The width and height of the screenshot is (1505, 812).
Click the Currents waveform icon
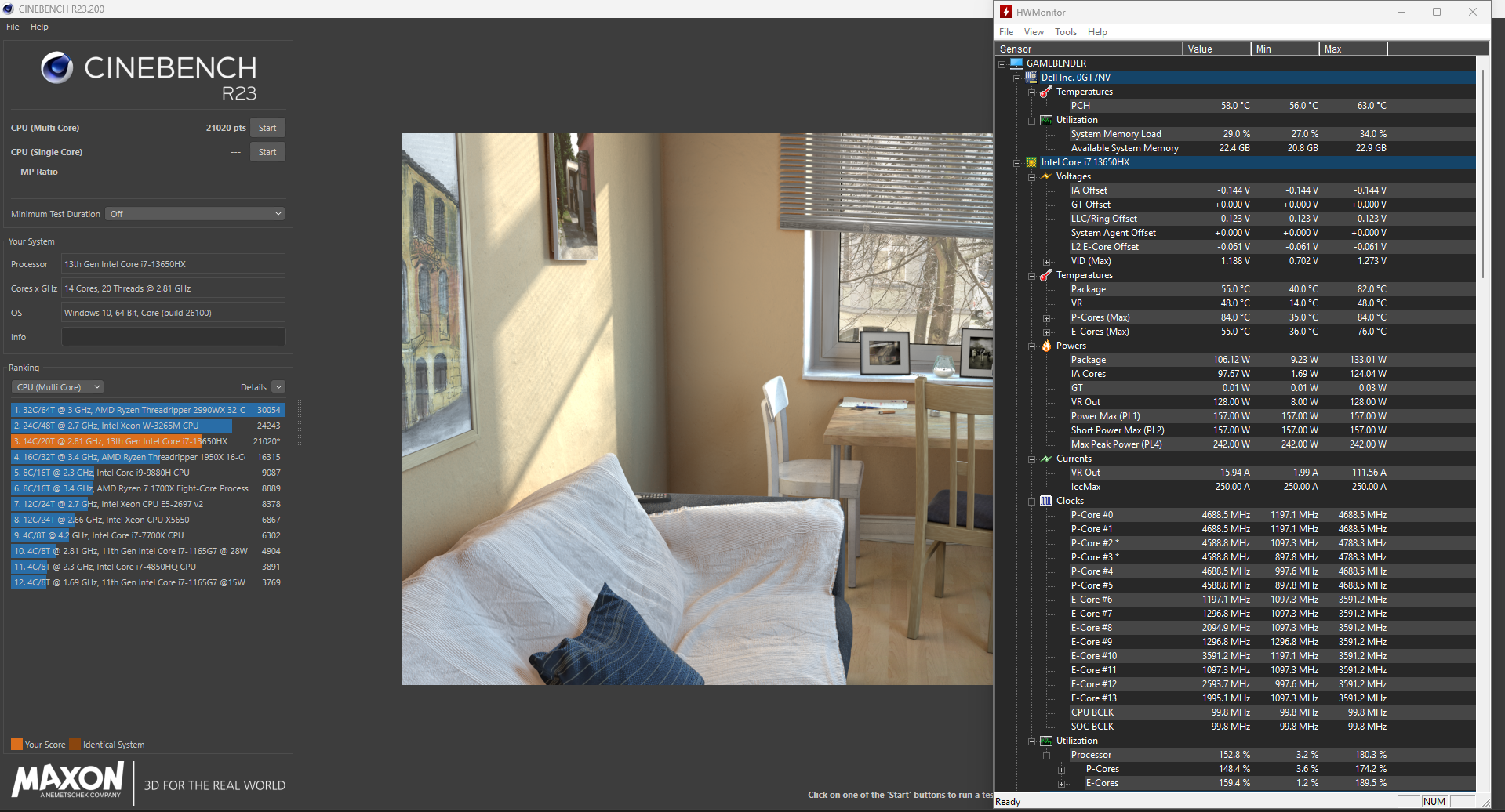click(x=1046, y=459)
